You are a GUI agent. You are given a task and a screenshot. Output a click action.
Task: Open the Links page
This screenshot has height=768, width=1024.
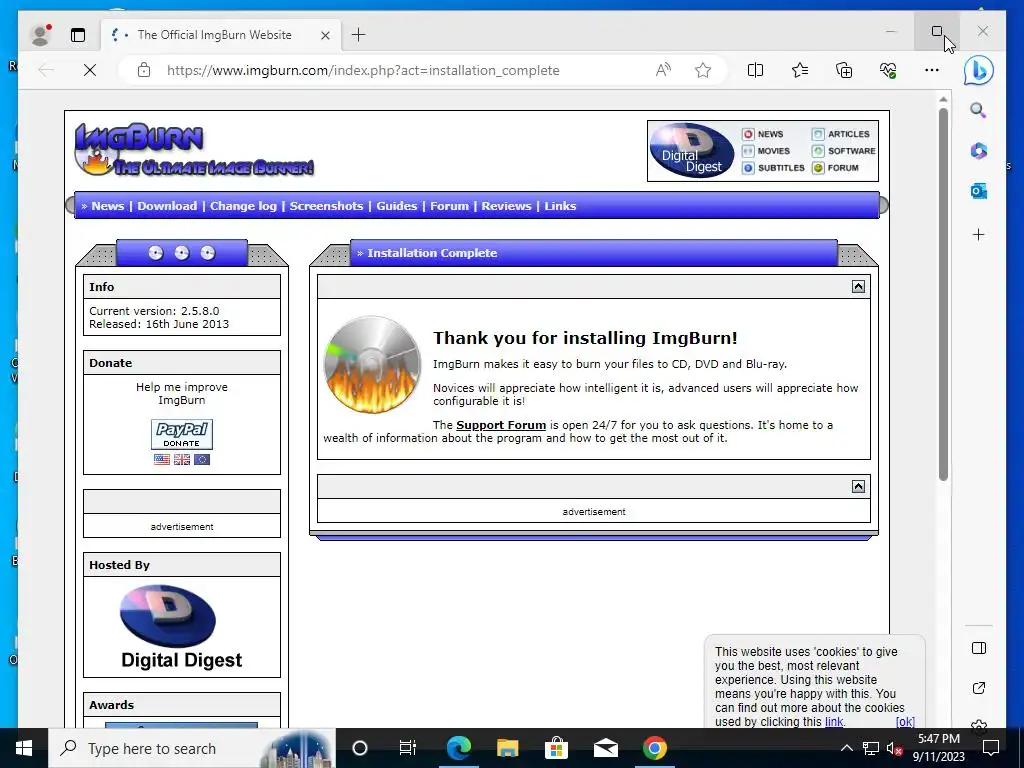[x=560, y=206]
